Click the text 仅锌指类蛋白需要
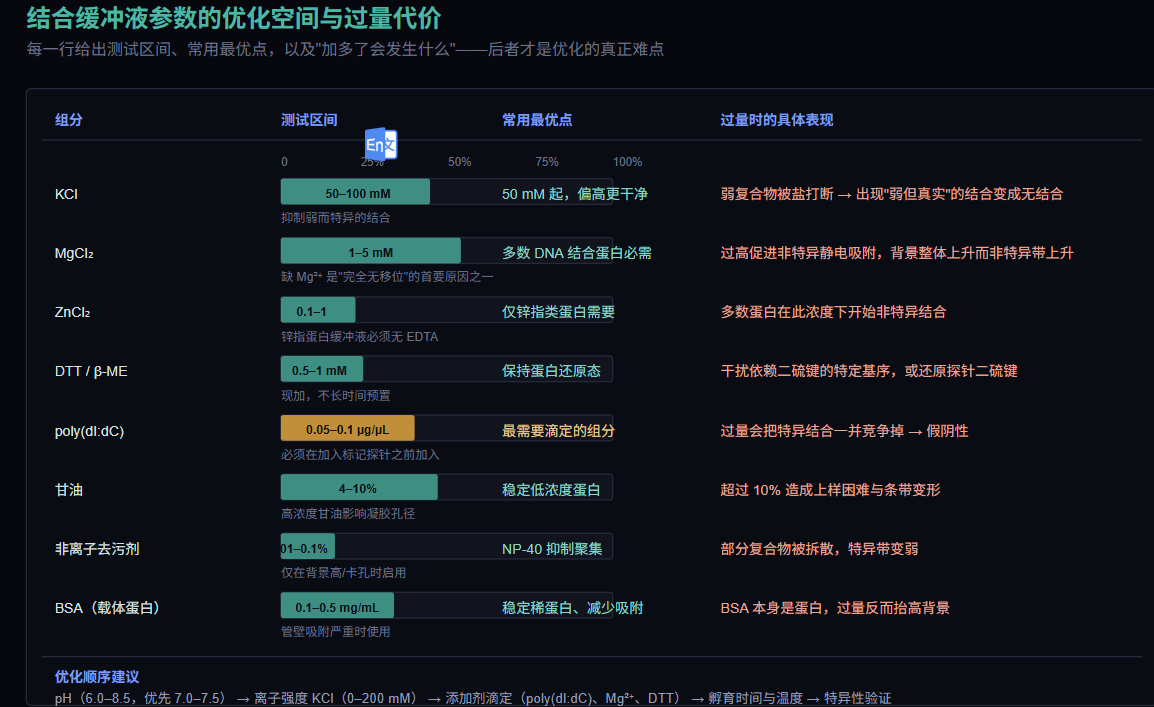Image resolution: width=1154 pixels, height=707 pixels. coord(559,312)
